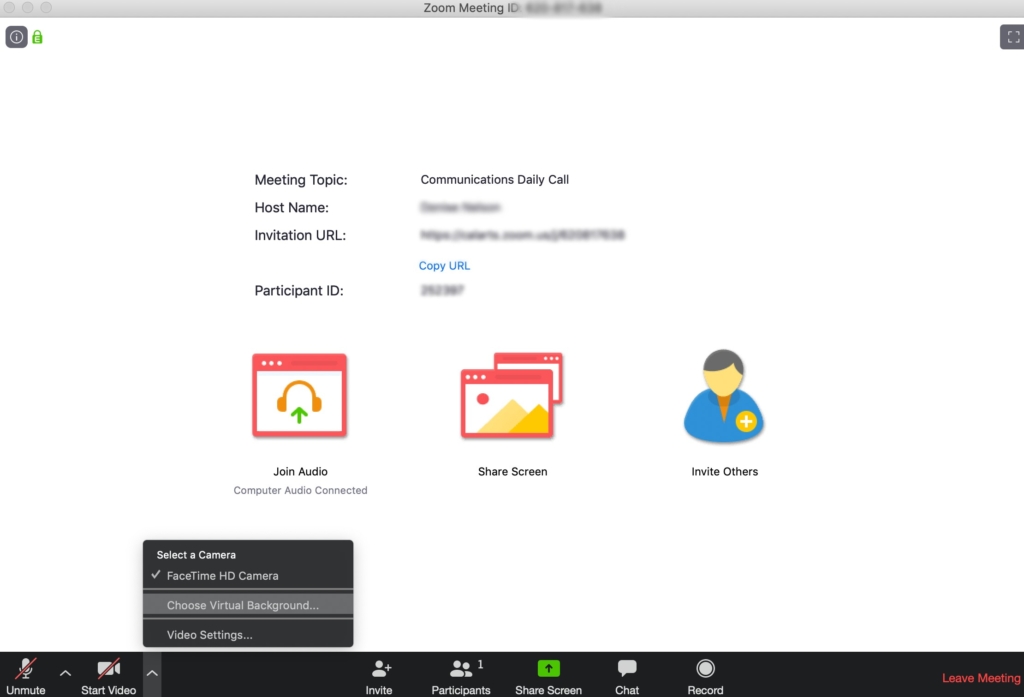Screen dimensions: 1024x697
Task: Enter full screen mode
Action: pyautogui.click(x=1013, y=37)
